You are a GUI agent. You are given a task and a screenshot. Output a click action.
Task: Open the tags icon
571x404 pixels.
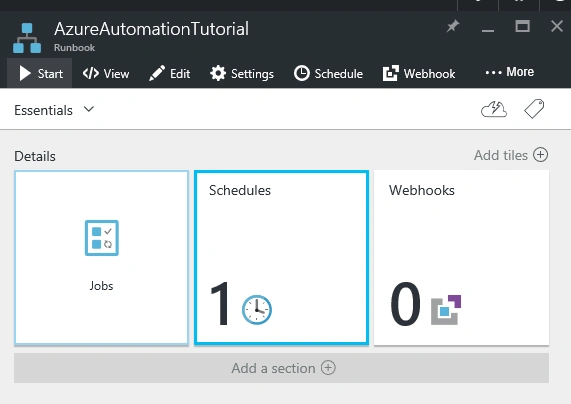click(x=534, y=109)
